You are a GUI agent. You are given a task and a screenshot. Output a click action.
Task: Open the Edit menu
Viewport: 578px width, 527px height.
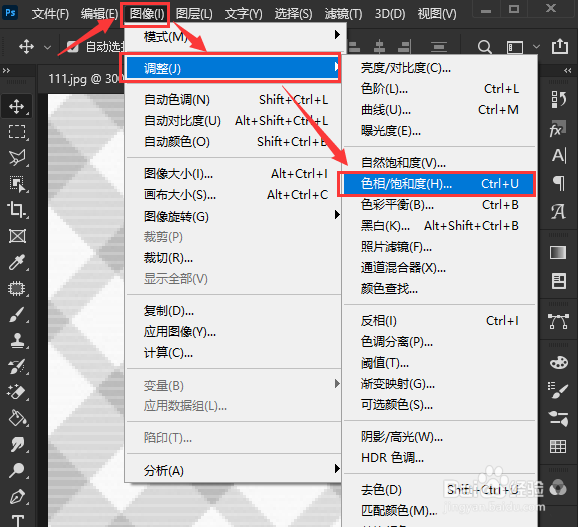coord(99,14)
